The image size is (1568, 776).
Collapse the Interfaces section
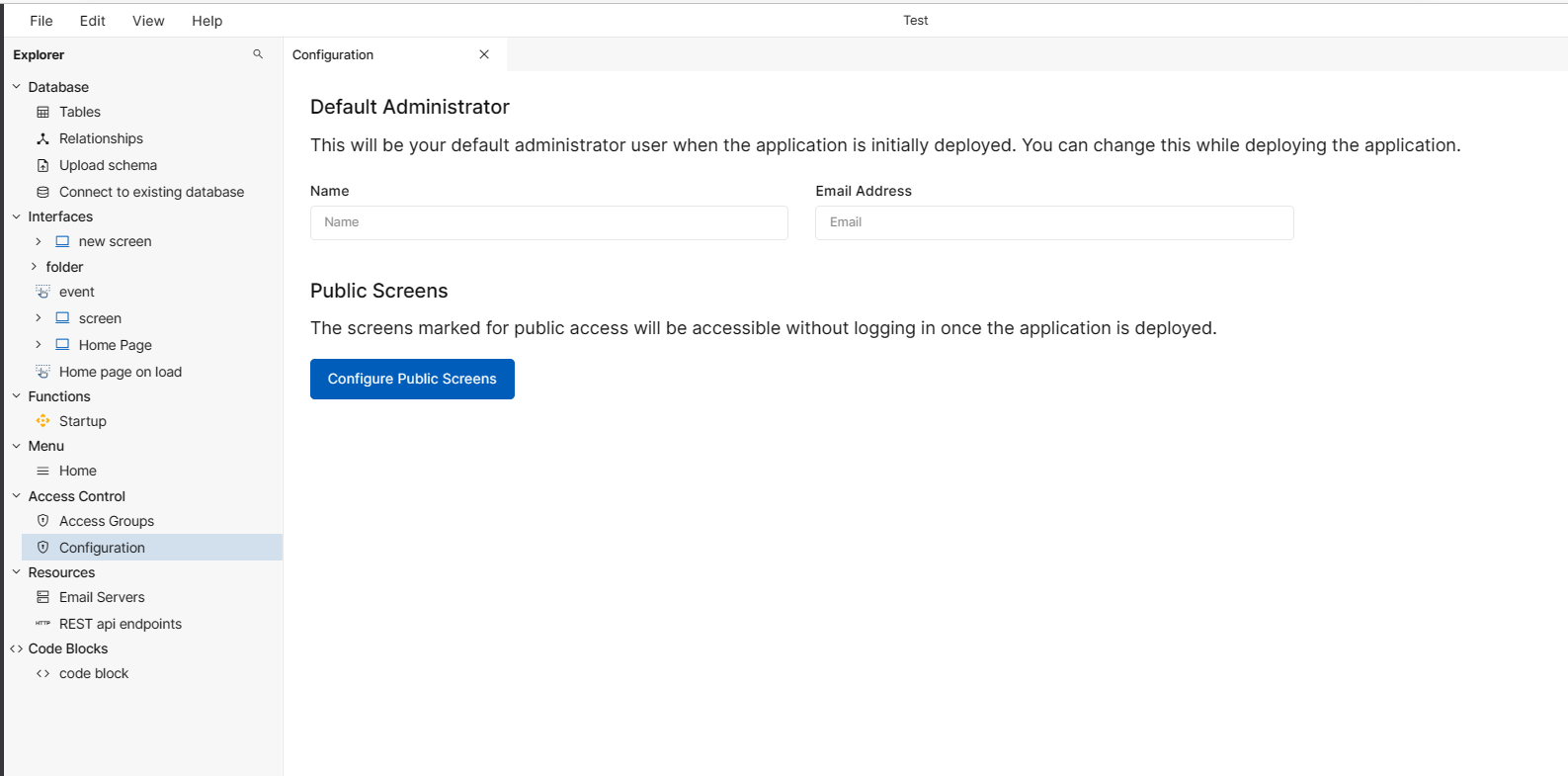pos(16,216)
